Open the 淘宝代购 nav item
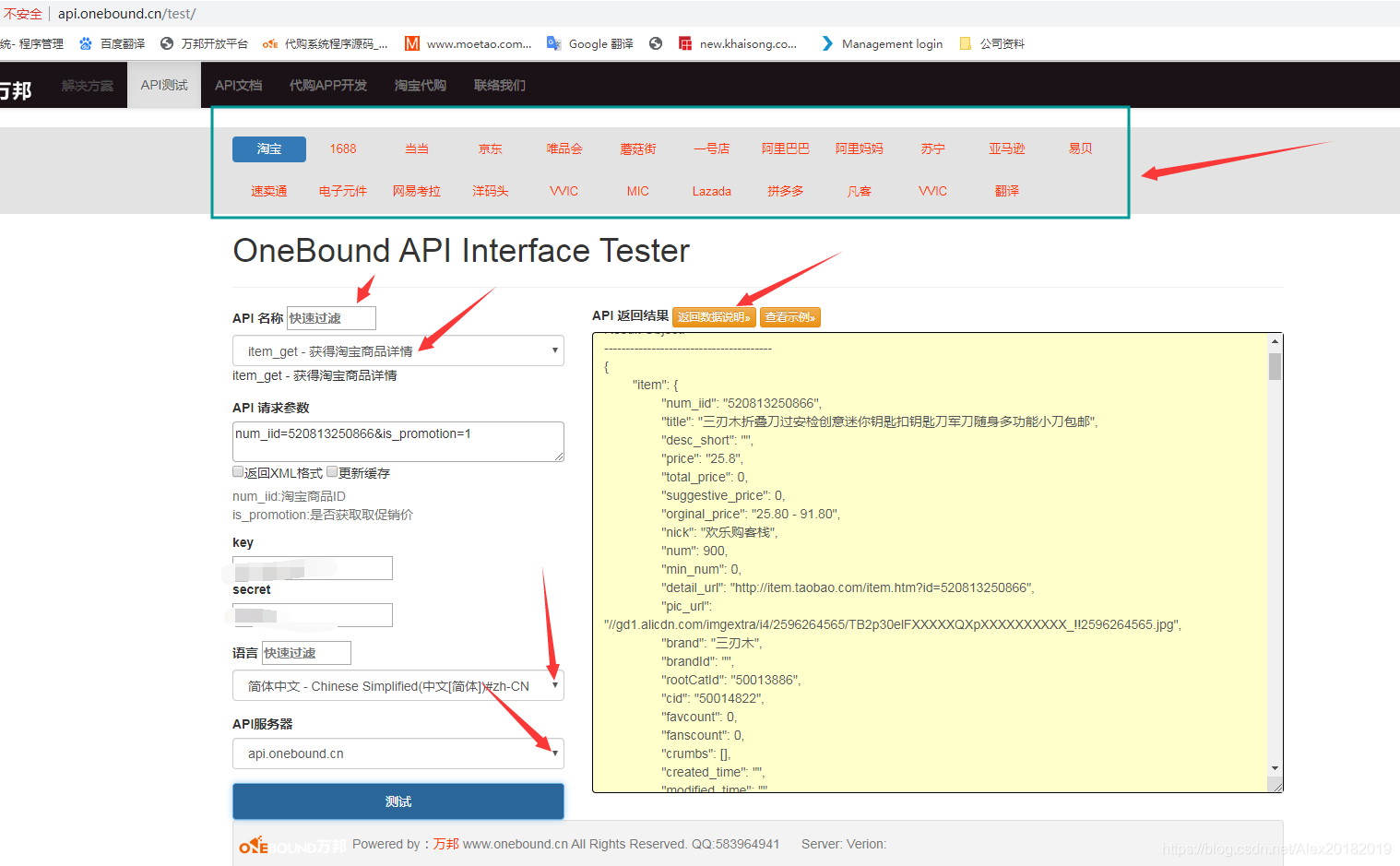Screen dimensions: 1400x866 coord(421,85)
